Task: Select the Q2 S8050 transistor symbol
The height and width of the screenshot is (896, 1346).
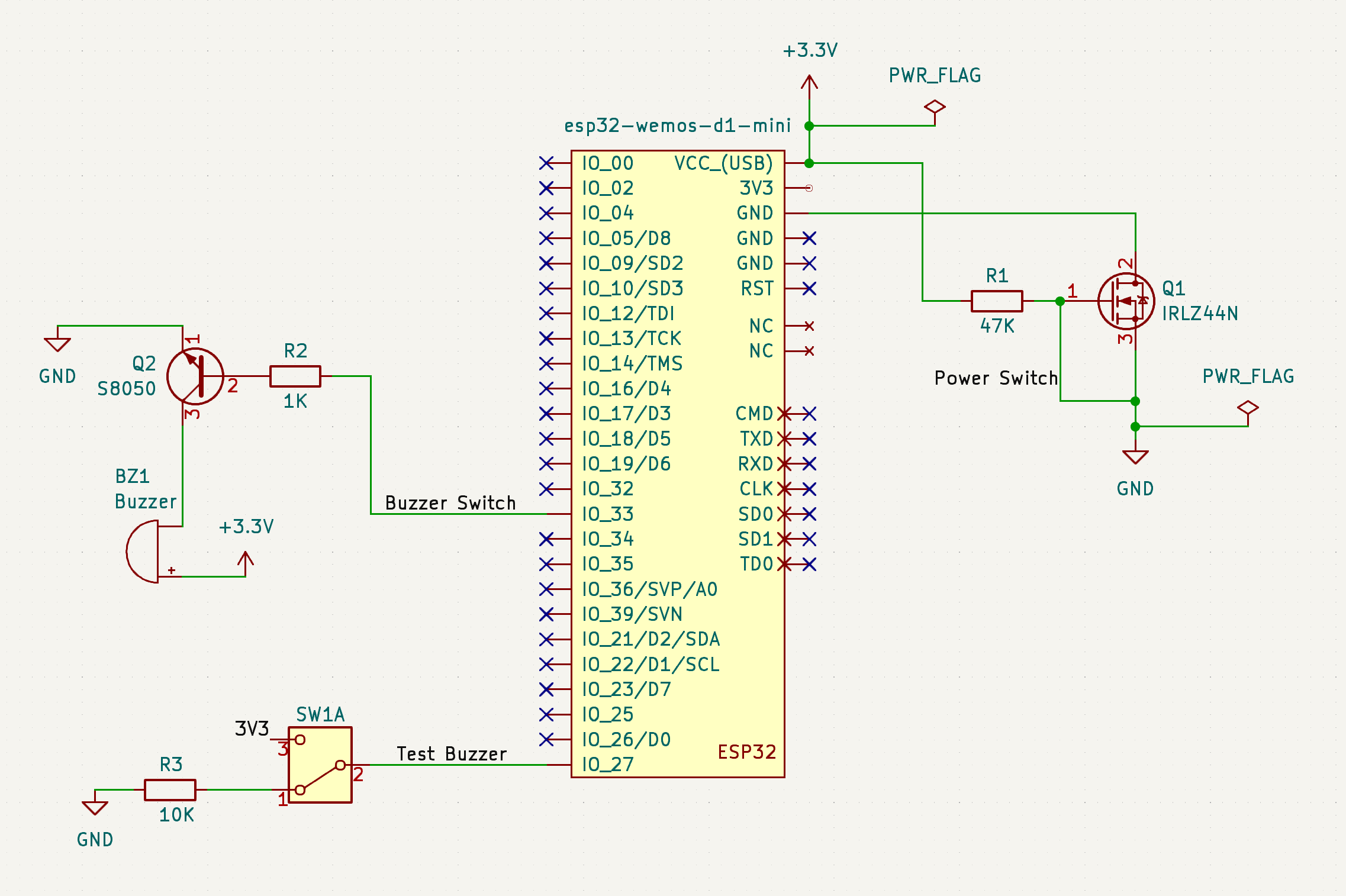Action: point(195,377)
